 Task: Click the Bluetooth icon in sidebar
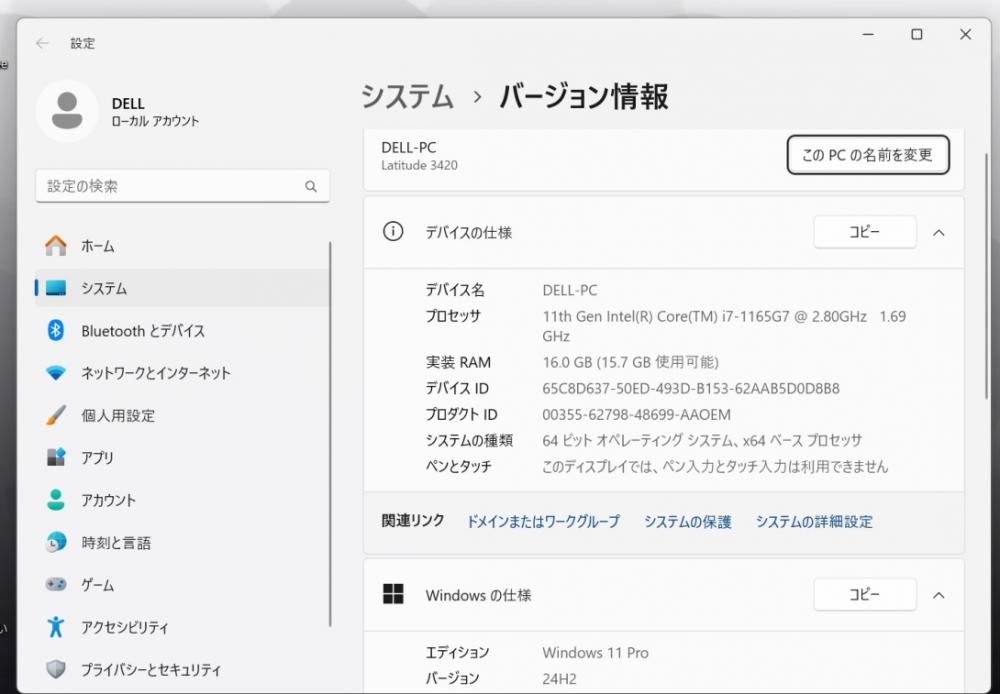tap(55, 330)
